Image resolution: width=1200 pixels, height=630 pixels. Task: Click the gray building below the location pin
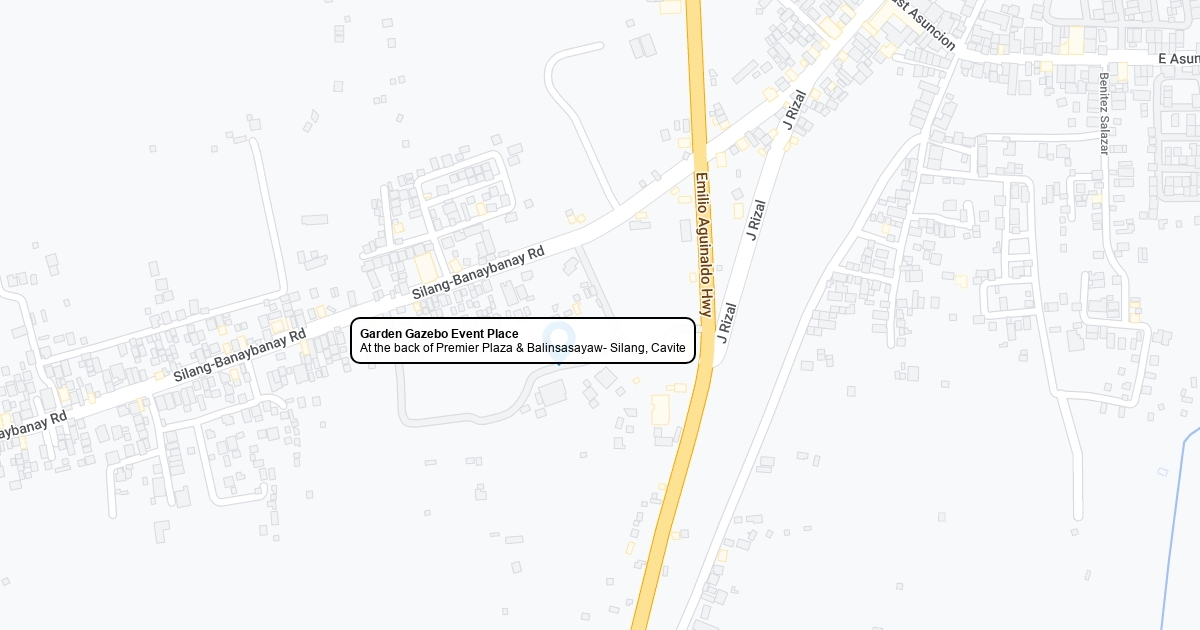(551, 392)
